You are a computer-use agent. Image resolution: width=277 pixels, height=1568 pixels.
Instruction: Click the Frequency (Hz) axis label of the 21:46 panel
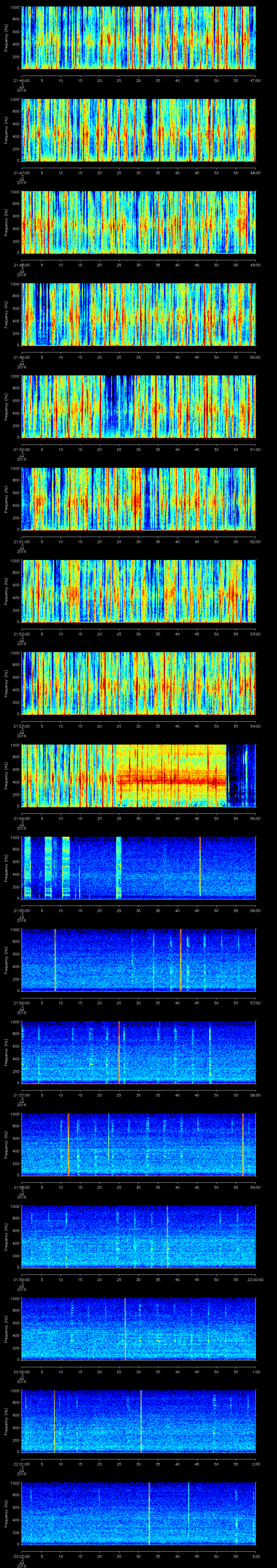(x=7, y=38)
